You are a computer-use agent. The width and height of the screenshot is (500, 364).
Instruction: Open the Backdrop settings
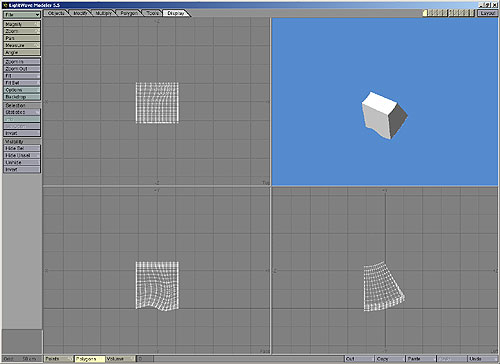(x=22, y=97)
